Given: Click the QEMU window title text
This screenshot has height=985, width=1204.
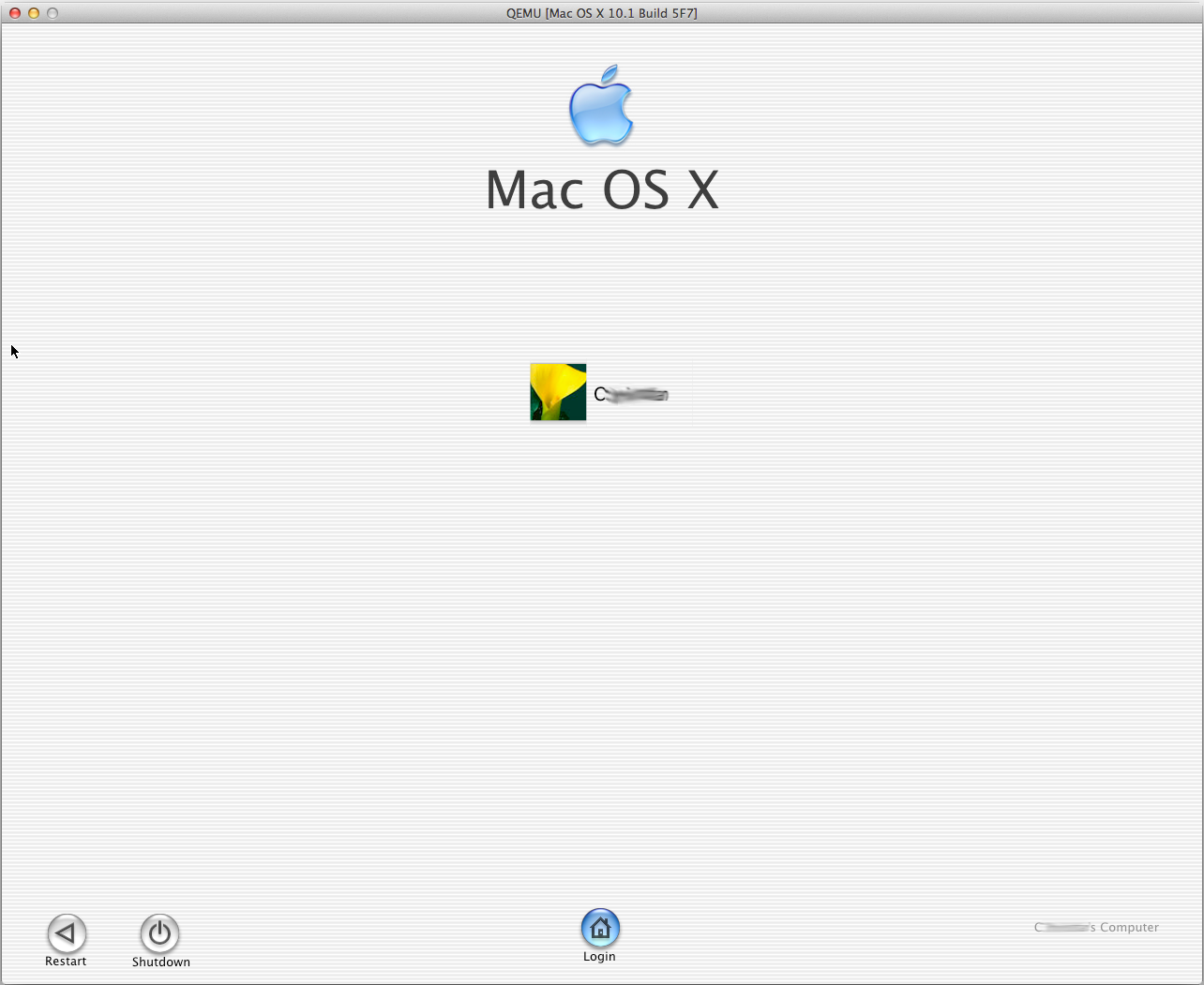Looking at the screenshot, I should (602, 13).
